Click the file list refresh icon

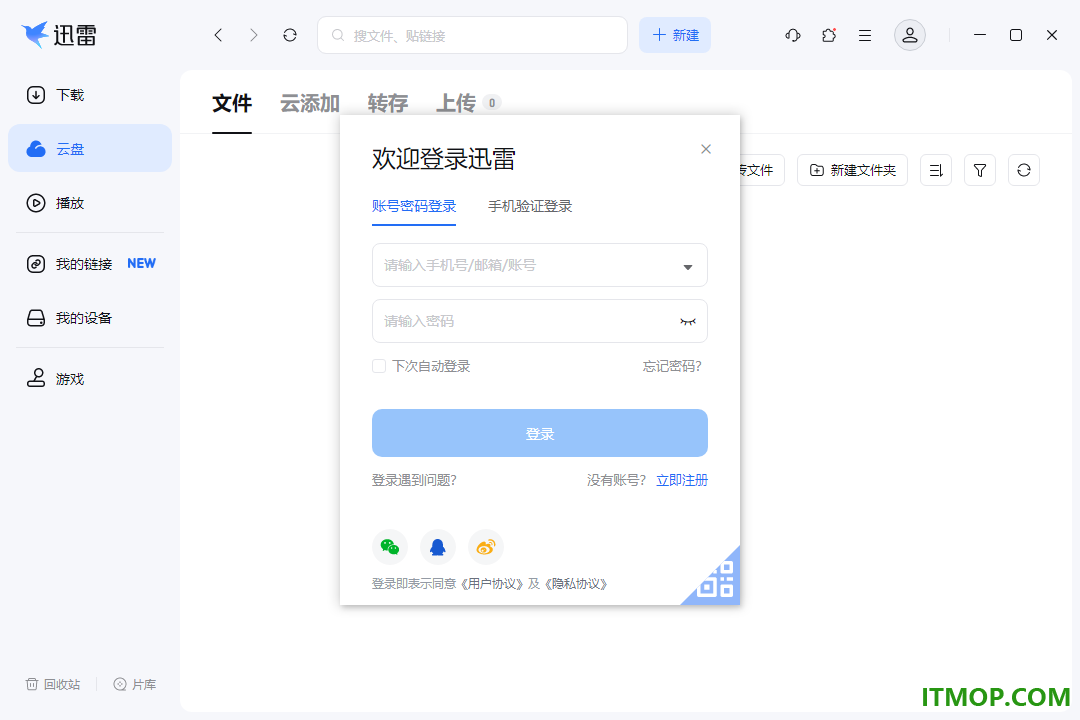click(x=1024, y=170)
